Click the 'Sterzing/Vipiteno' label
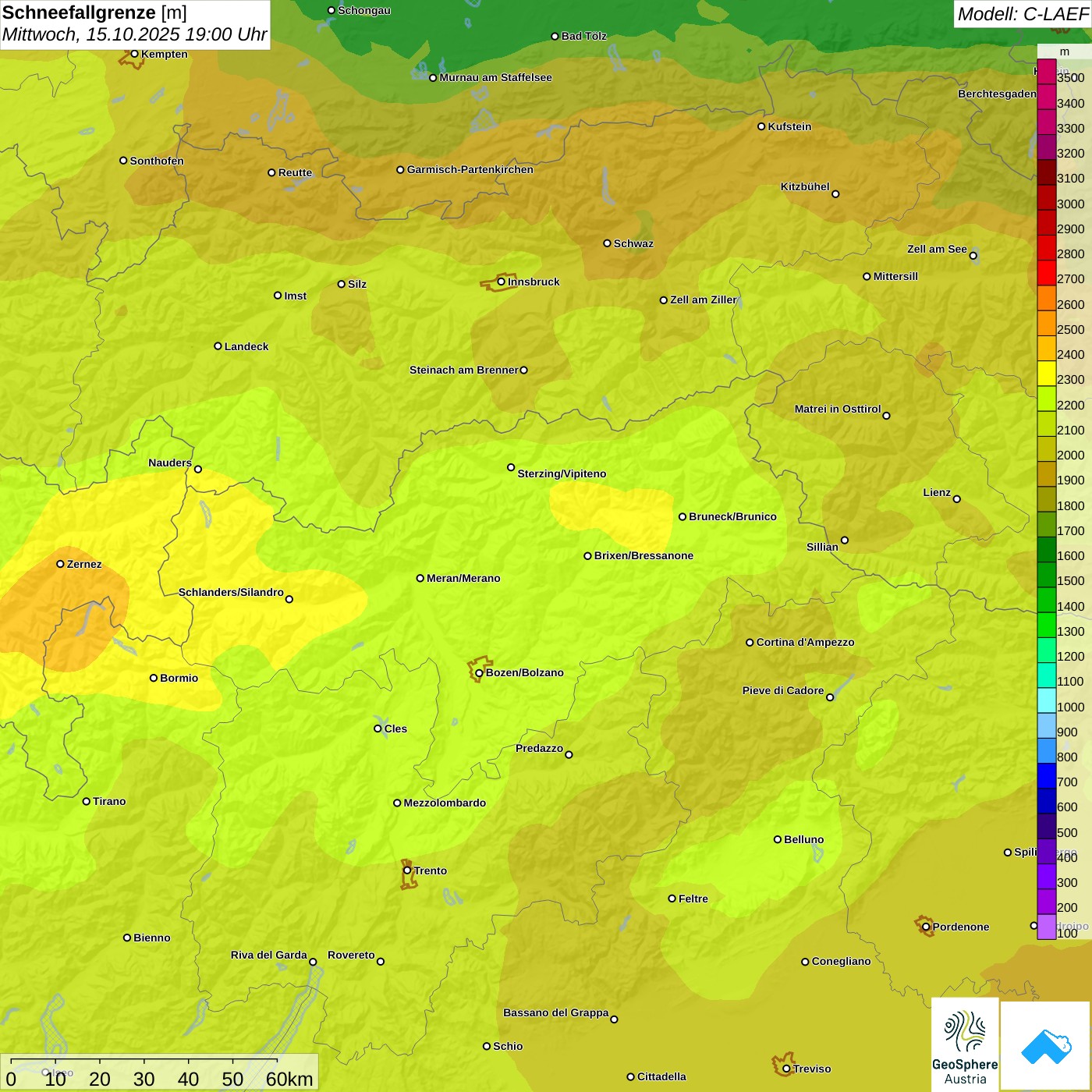This screenshot has width=1092, height=1092. coord(562,473)
